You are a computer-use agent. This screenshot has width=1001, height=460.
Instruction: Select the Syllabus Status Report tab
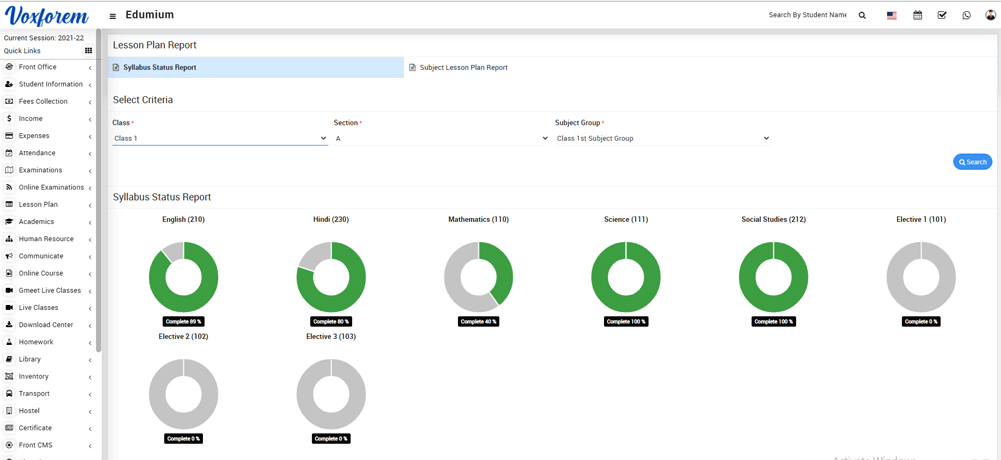(x=159, y=68)
